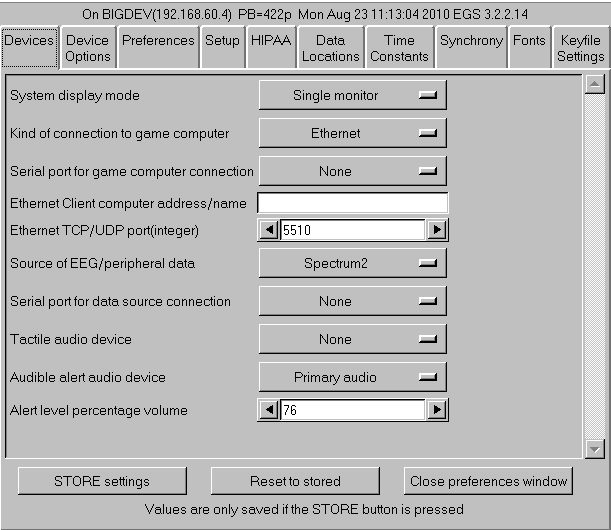Increase alert level volume with right arrow

436,410
